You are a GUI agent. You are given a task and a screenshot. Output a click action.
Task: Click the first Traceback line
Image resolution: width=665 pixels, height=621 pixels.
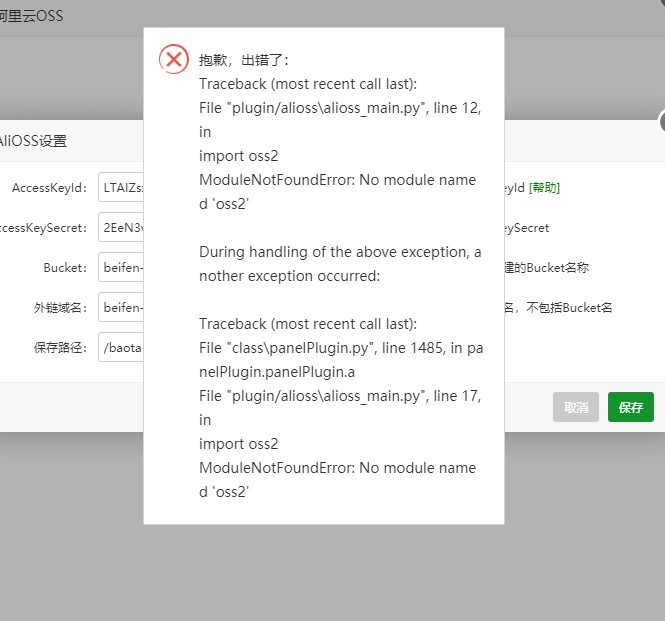(308, 84)
